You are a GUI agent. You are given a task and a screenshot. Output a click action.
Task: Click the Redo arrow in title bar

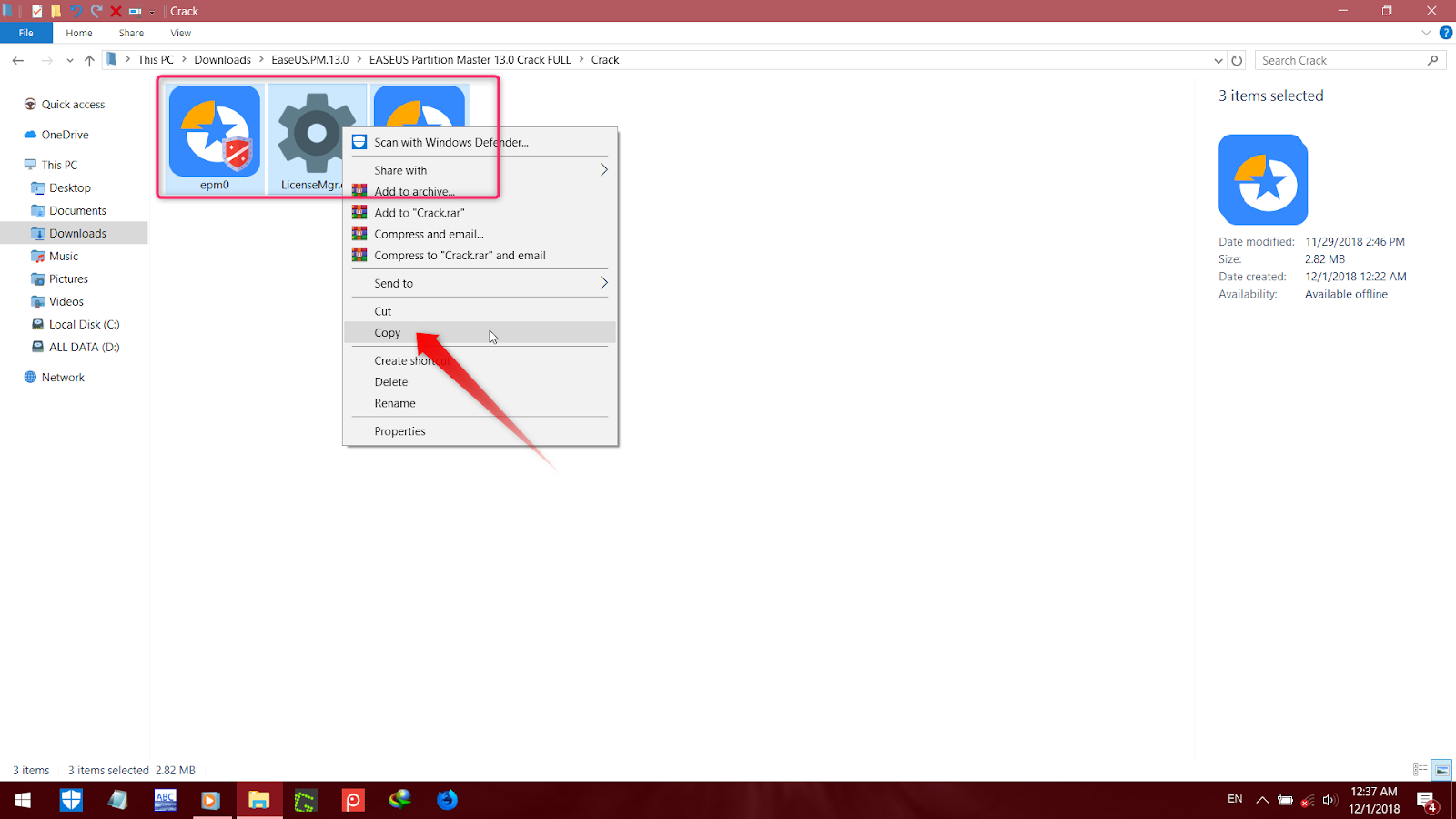coord(96,11)
